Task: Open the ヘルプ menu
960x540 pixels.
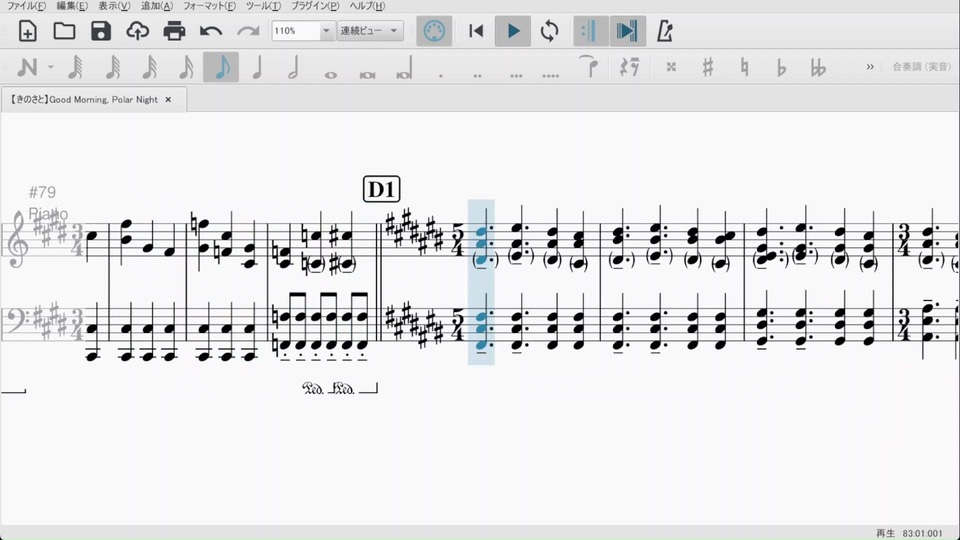Action: [367, 6]
